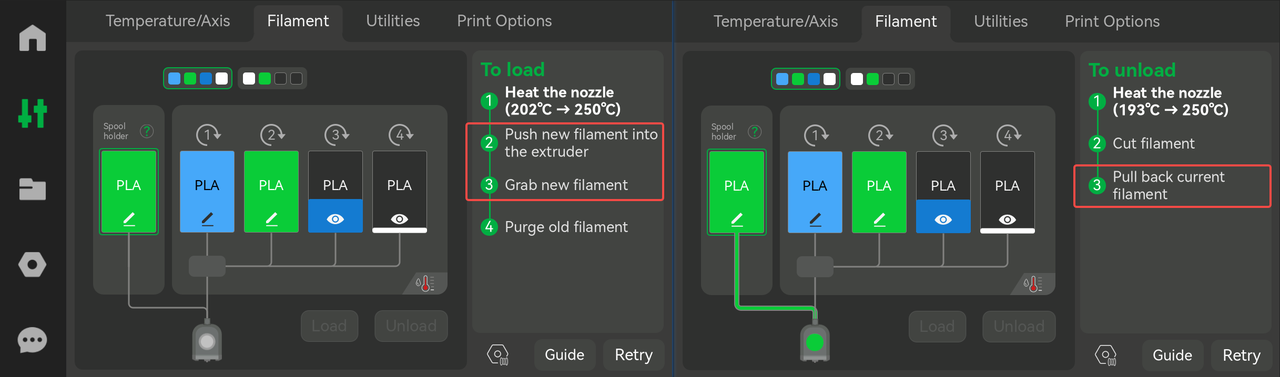Screen dimensions: 1280x377
Task: Click AMS humidity thermometer icon in To unload screen
Action: coord(1035,284)
